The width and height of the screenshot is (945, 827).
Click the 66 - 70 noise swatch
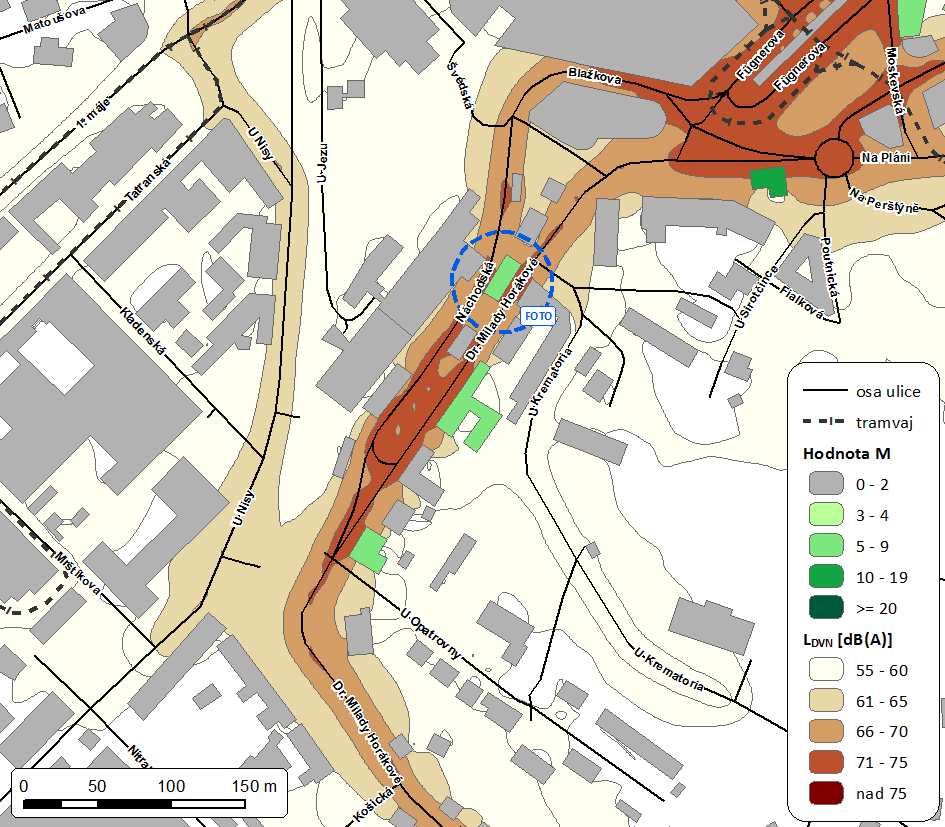click(x=826, y=731)
